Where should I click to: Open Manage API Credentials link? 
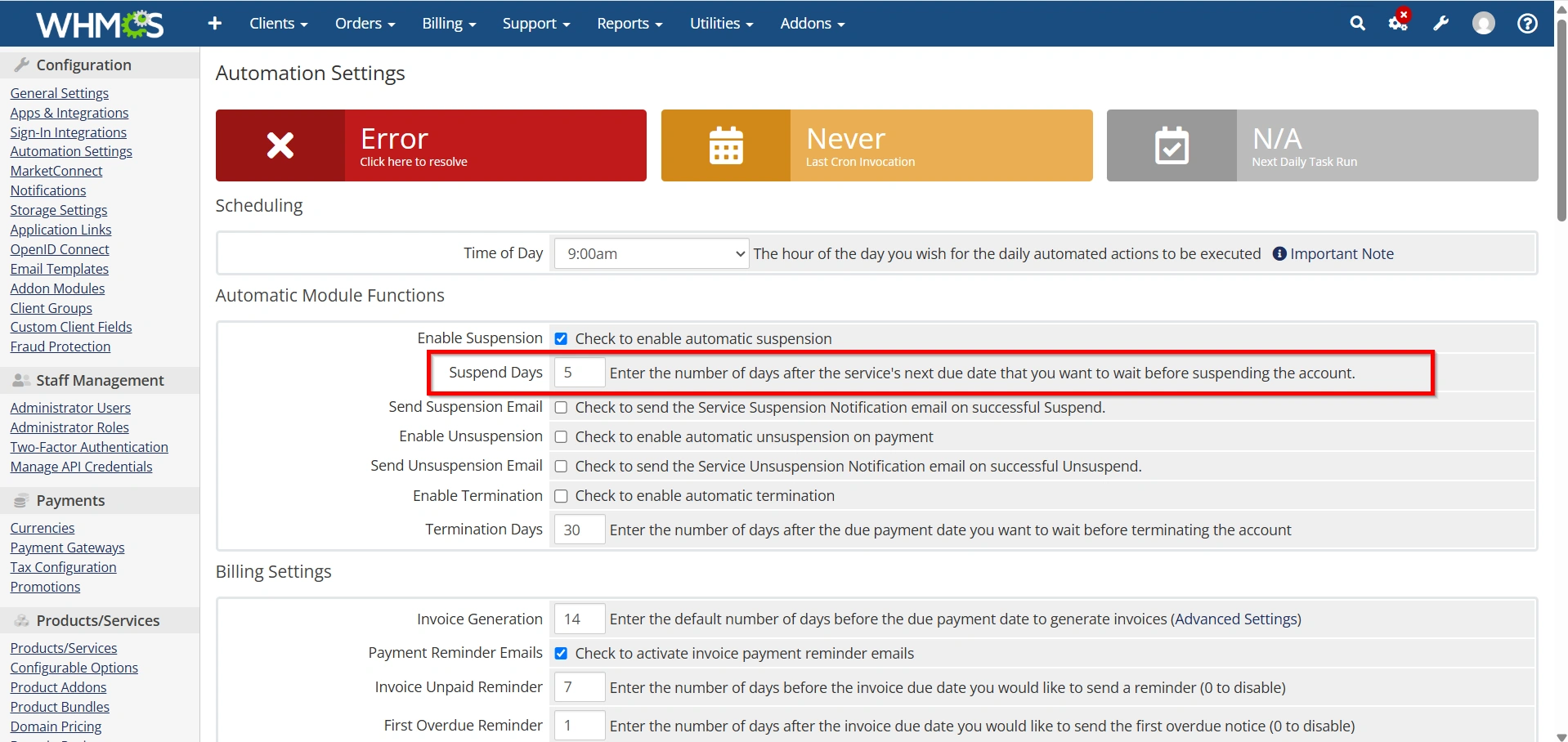82,467
